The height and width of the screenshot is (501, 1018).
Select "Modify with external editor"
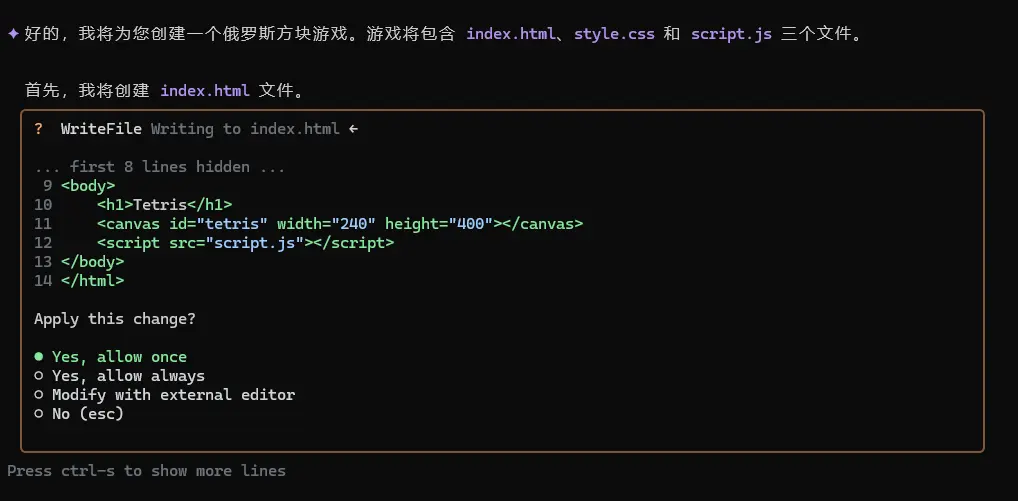173,395
